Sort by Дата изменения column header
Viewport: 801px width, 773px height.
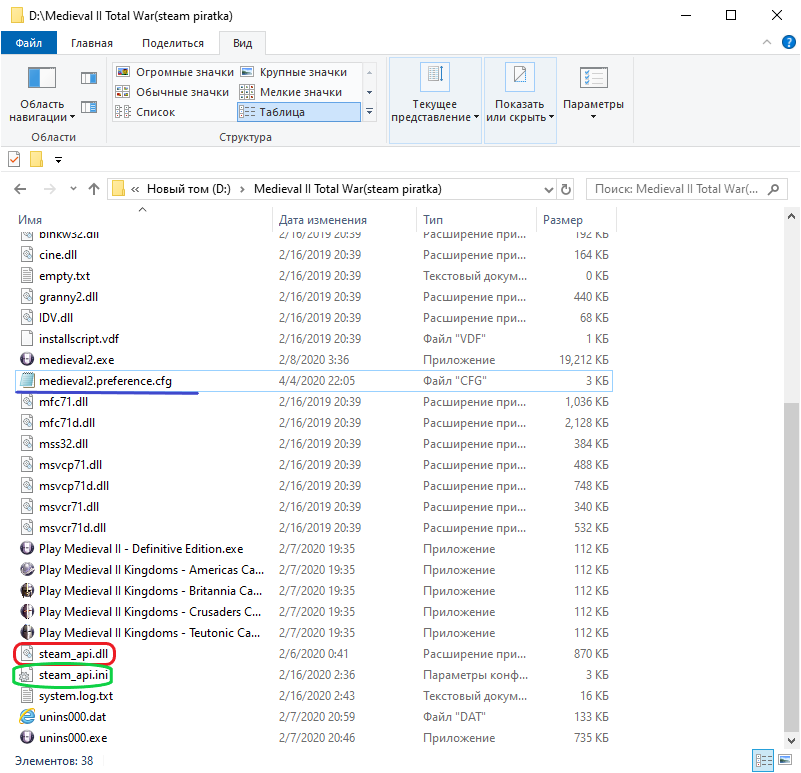tap(322, 220)
